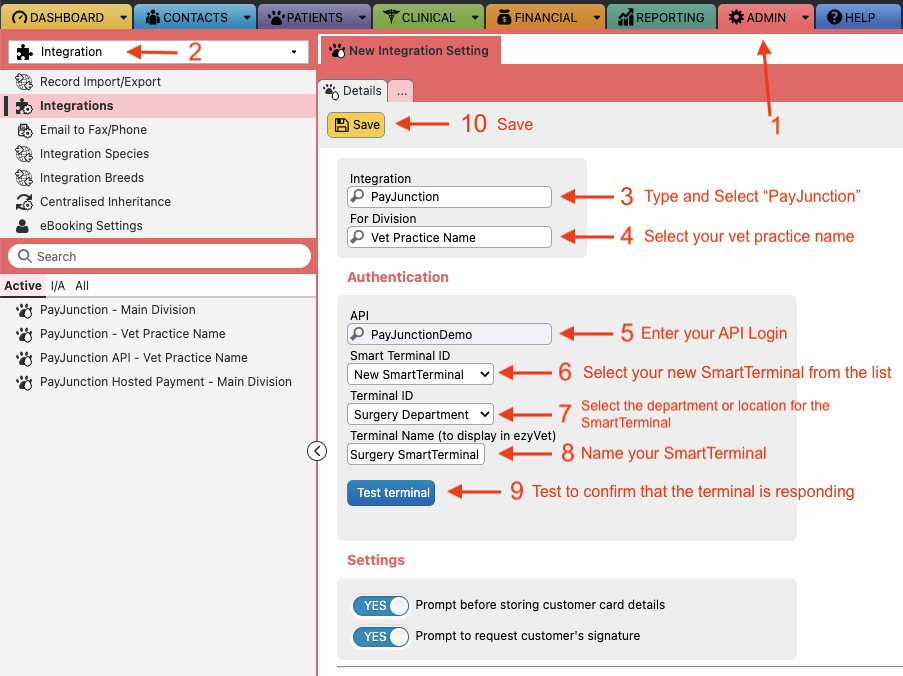Viewport: 903px width, 676px height.
Task: Expand the Clinical dropdown arrow
Action: pyautogui.click(x=475, y=18)
